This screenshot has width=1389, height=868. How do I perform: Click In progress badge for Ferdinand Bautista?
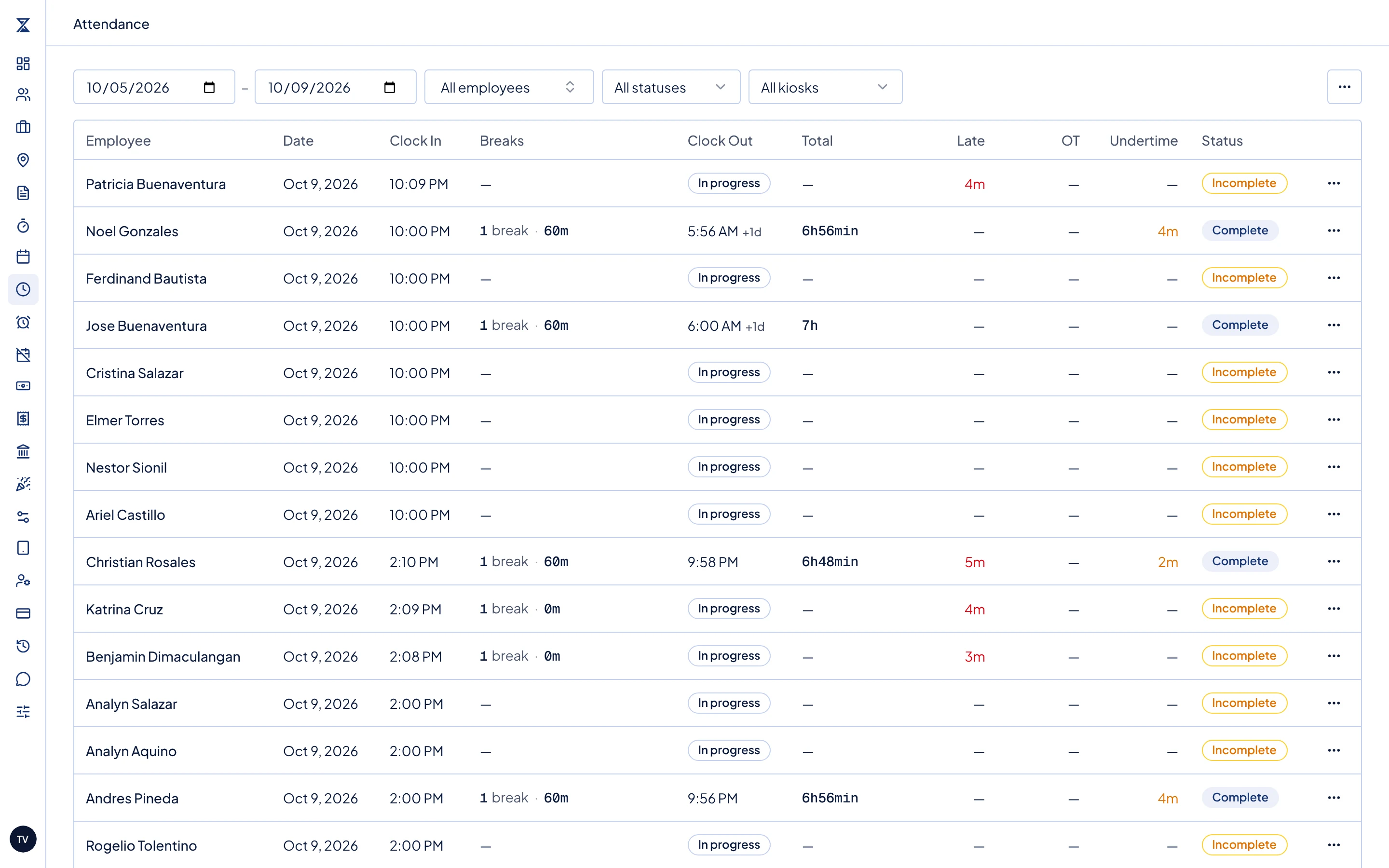click(728, 278)
